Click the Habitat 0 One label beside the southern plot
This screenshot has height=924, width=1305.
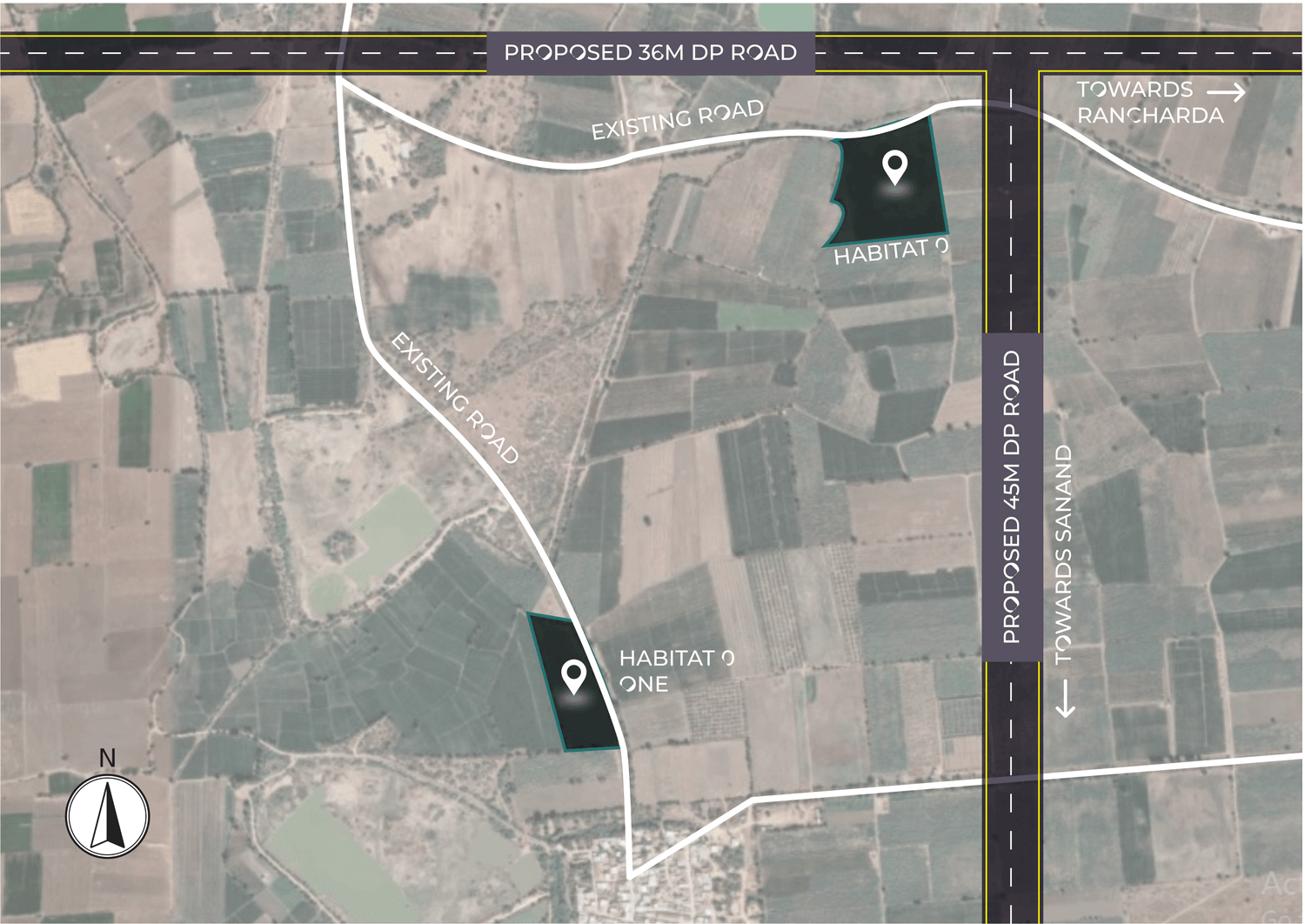pyautogui.click(x=676, y=671)
